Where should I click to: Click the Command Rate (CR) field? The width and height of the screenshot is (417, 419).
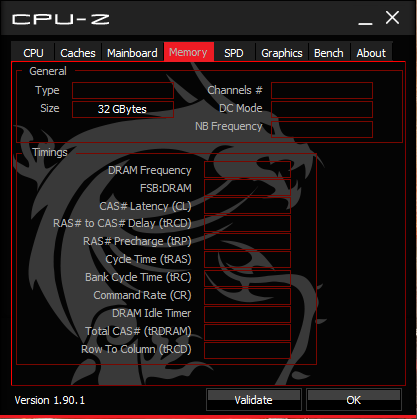click(x=247, y=296)
